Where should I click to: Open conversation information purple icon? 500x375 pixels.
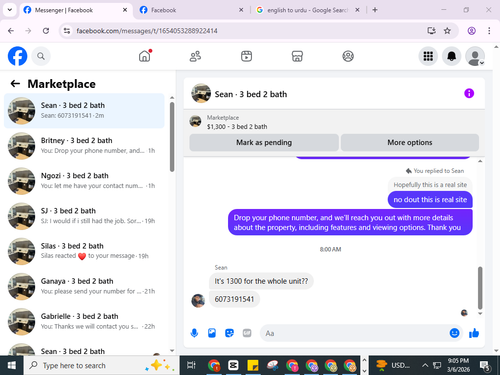469,93
